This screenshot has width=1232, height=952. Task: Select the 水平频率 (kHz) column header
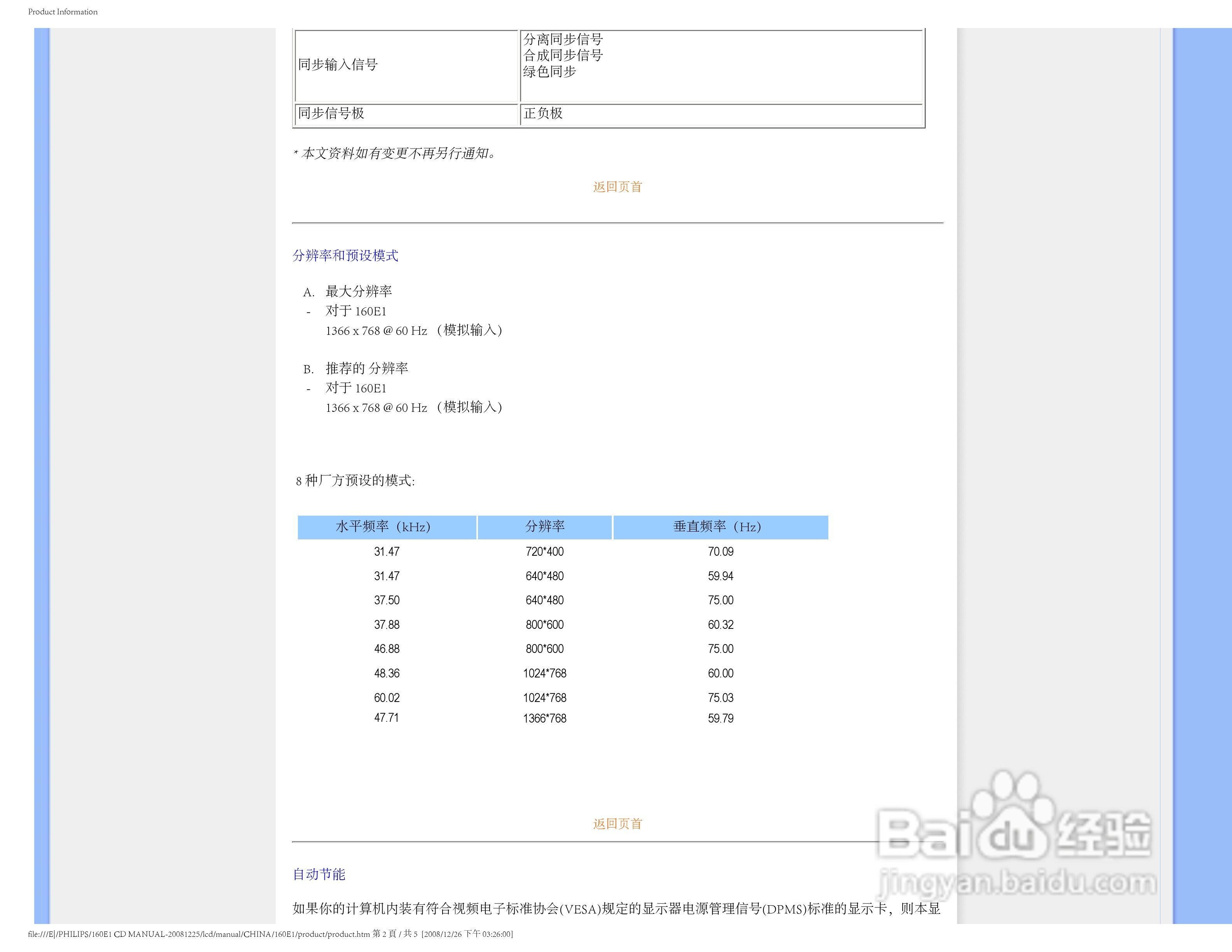384,527
